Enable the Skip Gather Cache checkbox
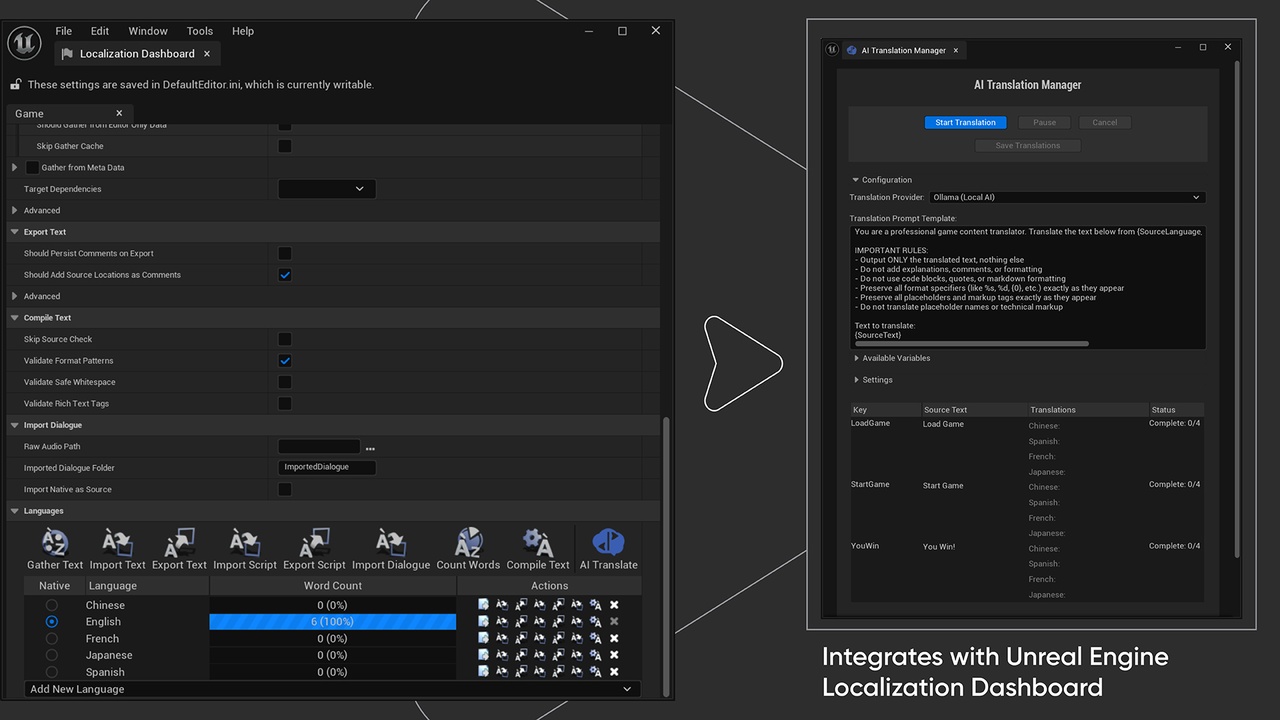Screen dimensions: 1280x720 pos(285,145)
